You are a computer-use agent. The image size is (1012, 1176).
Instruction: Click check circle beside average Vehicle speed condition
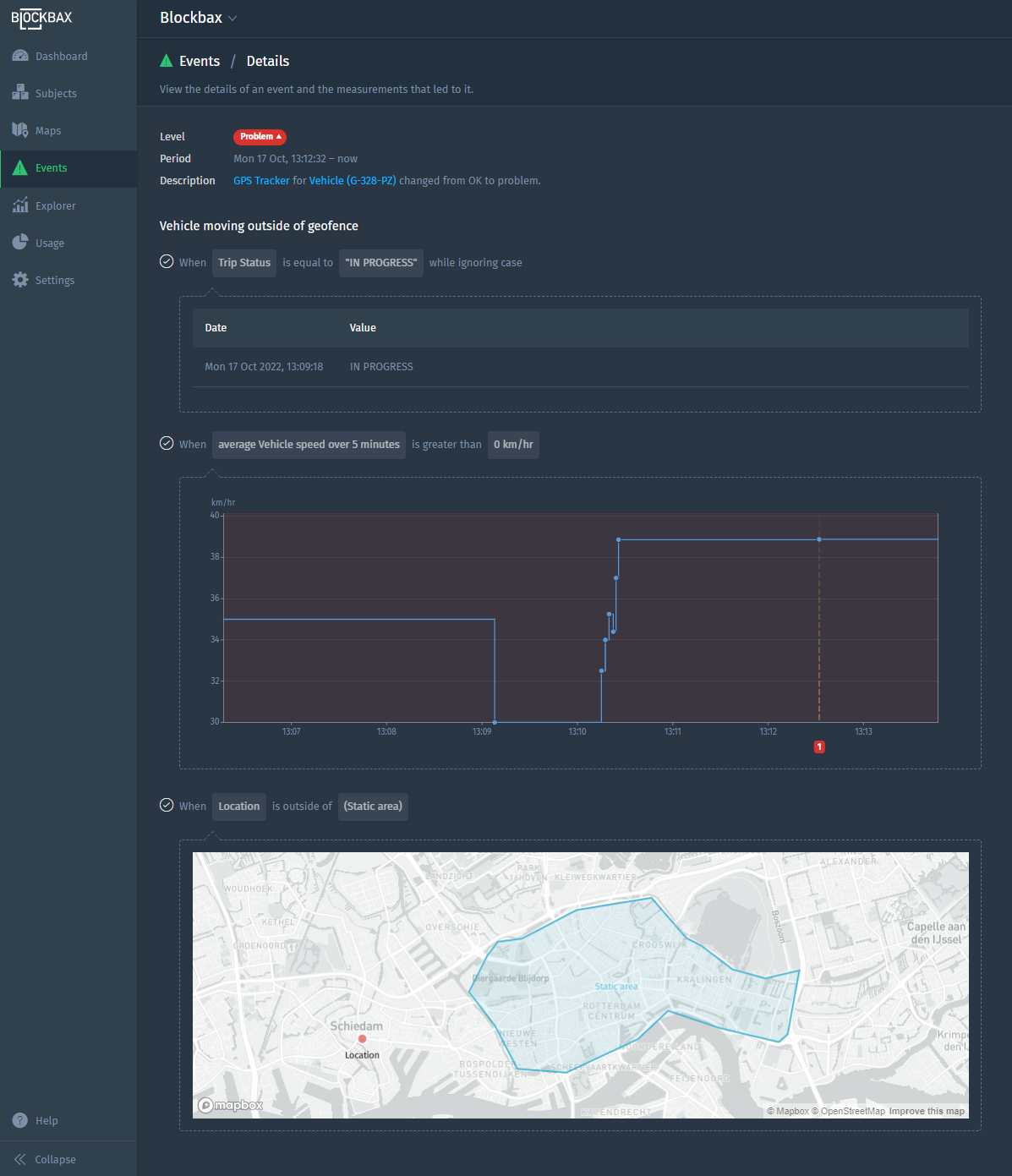[x=167, y=443]
